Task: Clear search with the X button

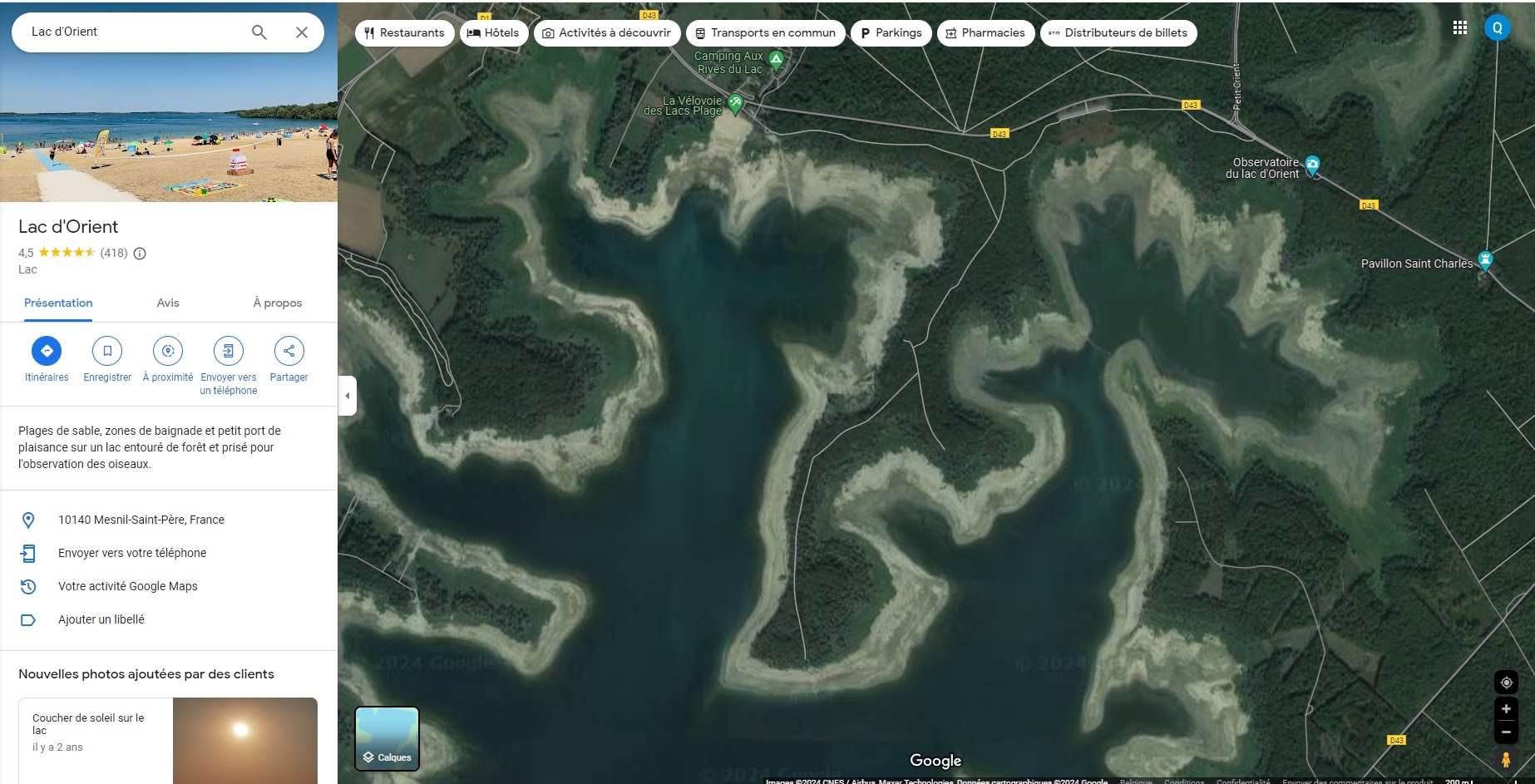Action: [302, 32]
